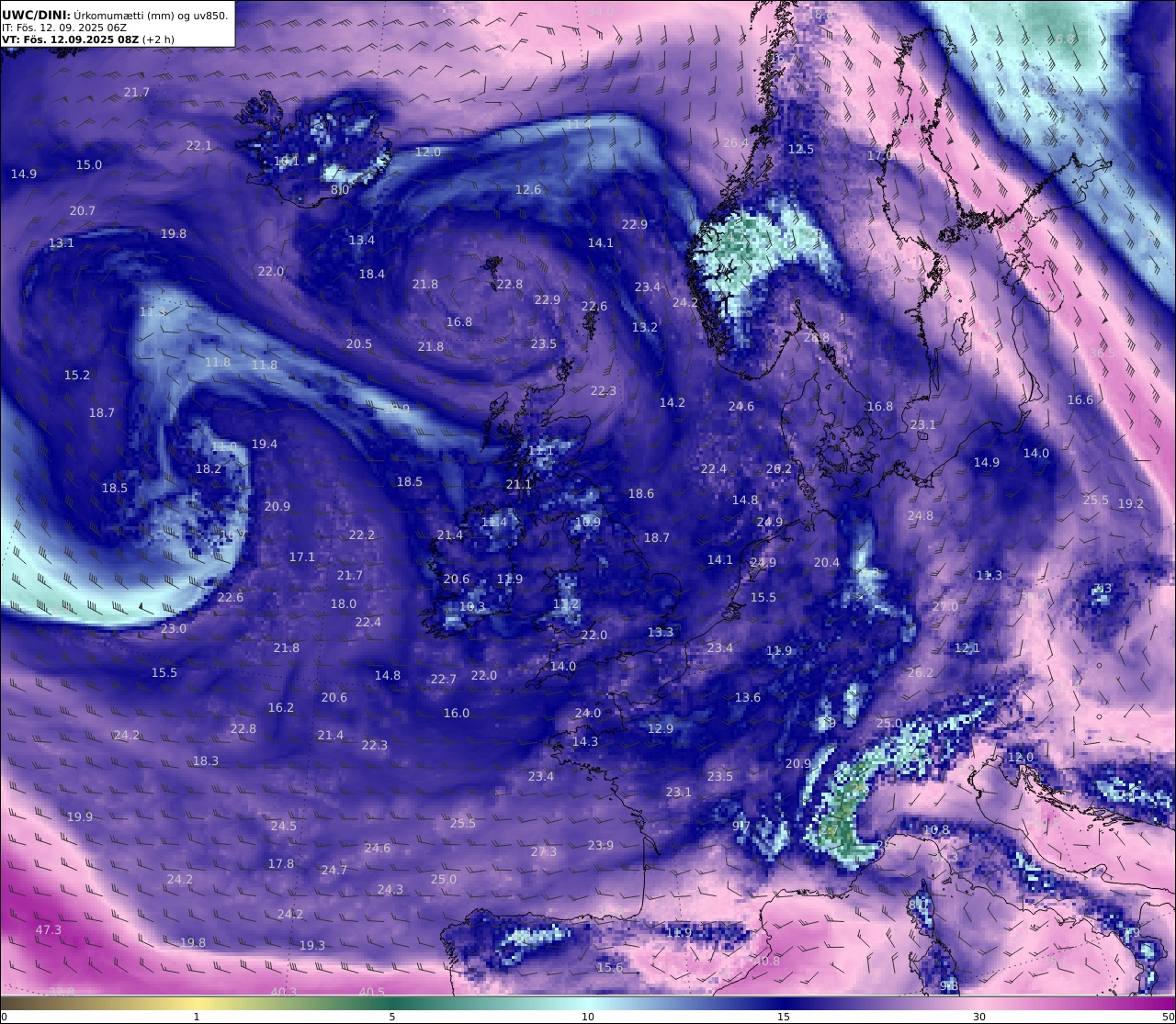Click the colorbar tick label 5

[392, 1017]
